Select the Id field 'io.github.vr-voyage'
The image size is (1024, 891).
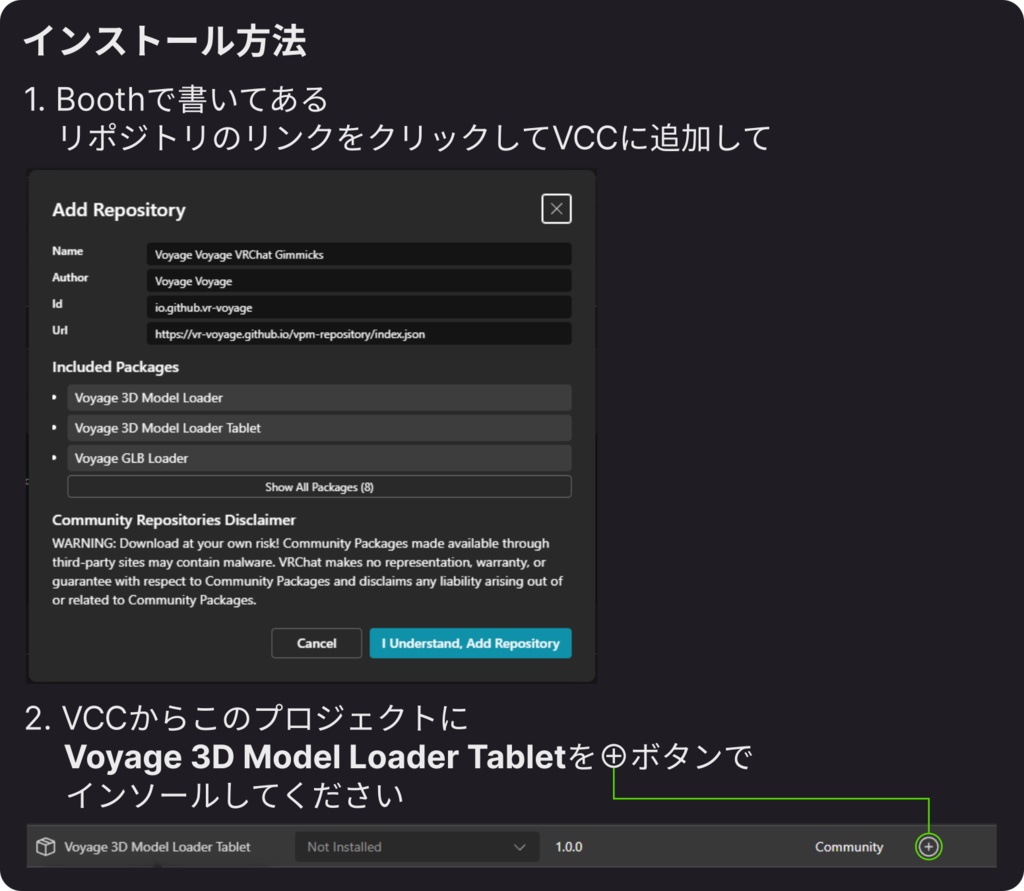tap(359, 308)
